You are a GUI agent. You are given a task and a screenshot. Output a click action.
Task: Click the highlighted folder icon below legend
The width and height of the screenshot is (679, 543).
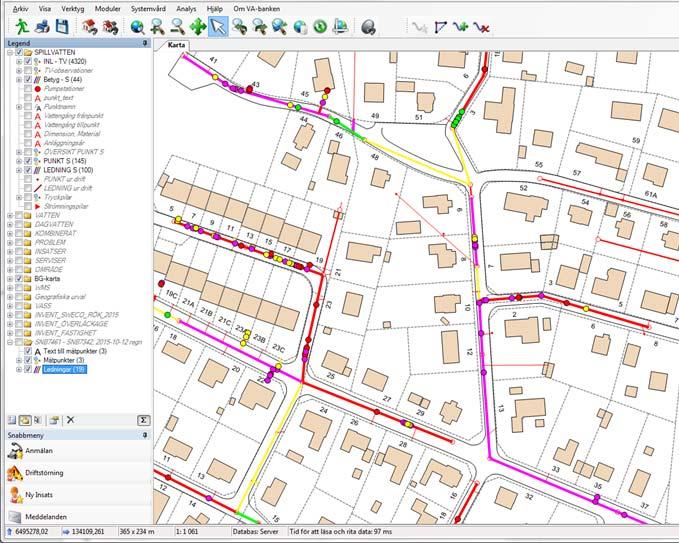[25, 420]
